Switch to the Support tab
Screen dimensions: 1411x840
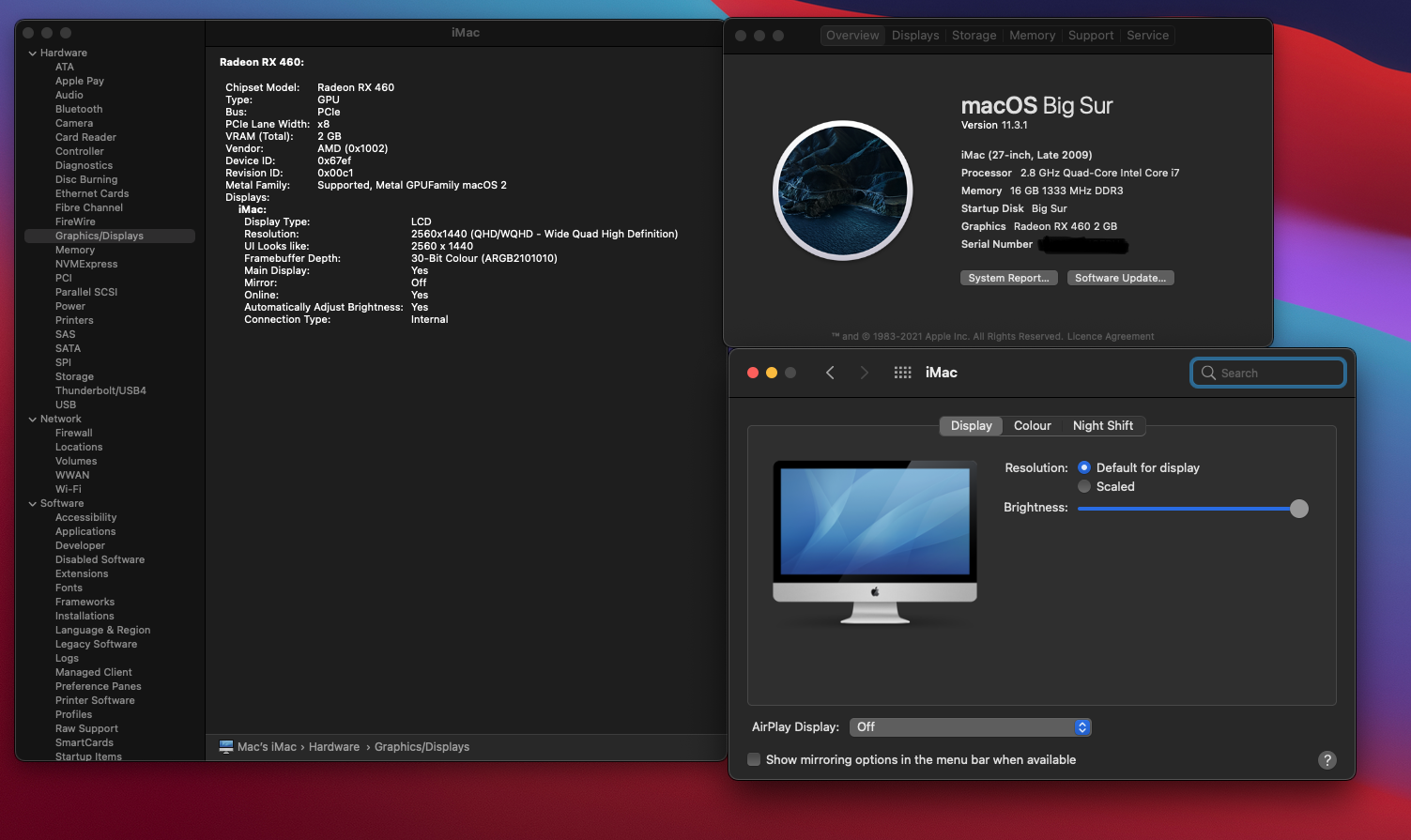[1091, 36]
